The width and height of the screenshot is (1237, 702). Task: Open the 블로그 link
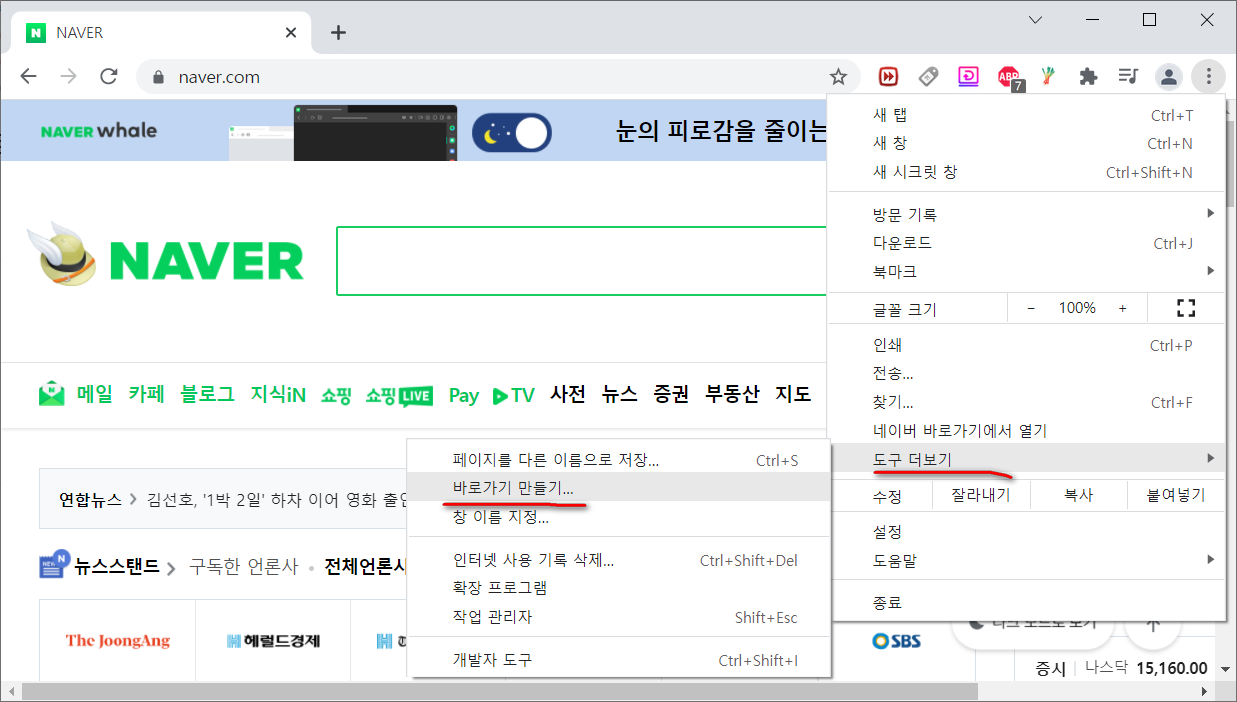click(207, 394)
